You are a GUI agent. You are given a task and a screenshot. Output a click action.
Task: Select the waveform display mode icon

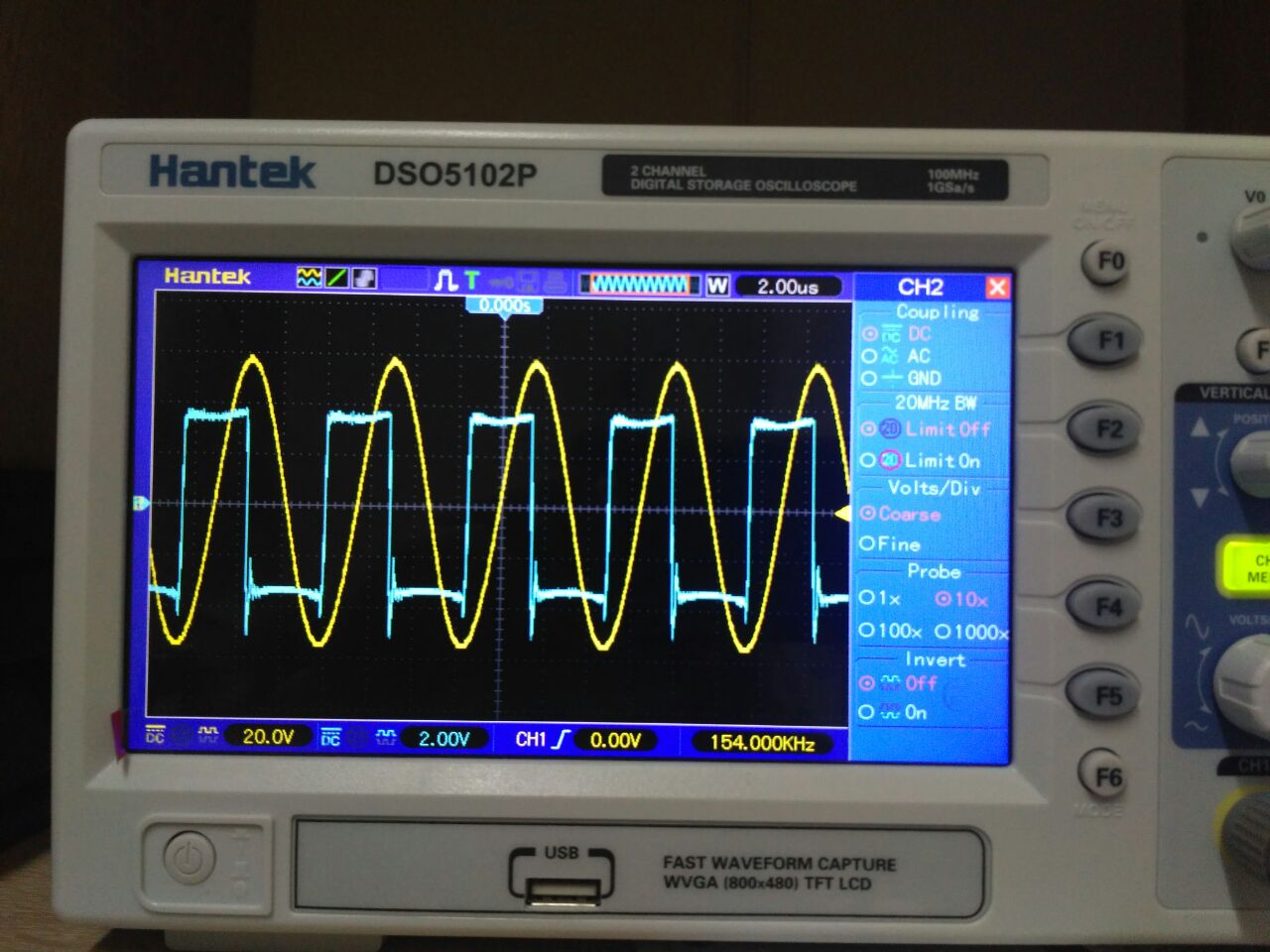pyautogui.click(x=310, y=280)
